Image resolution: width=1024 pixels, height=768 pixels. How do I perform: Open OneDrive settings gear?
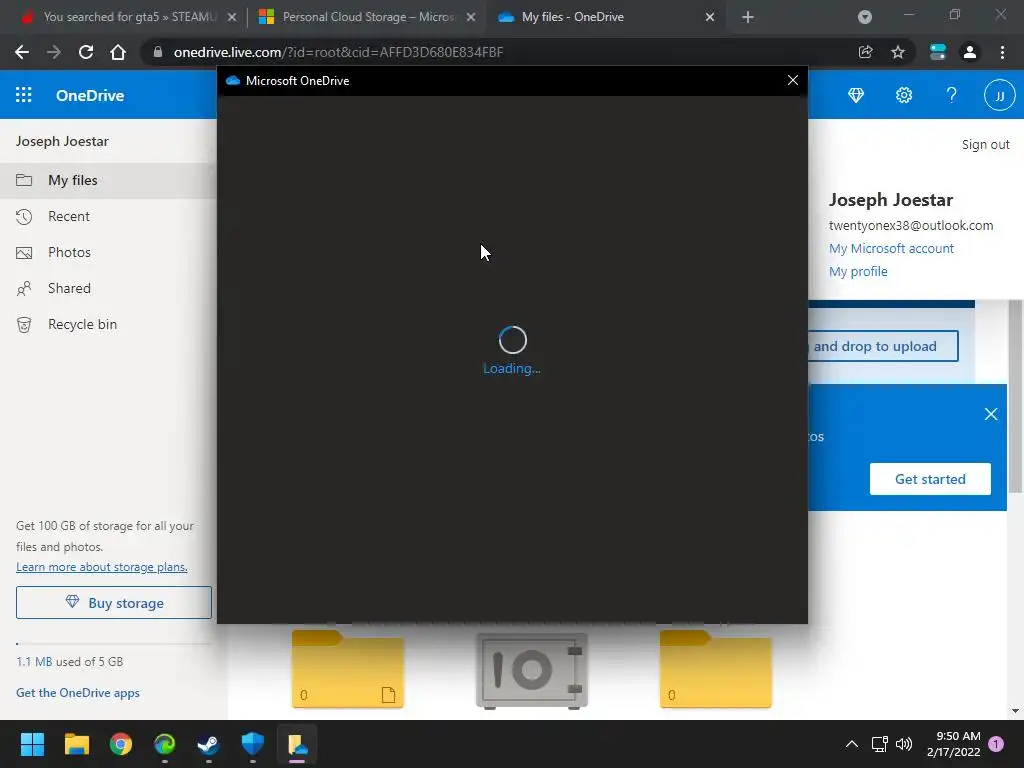click(904, 95)
